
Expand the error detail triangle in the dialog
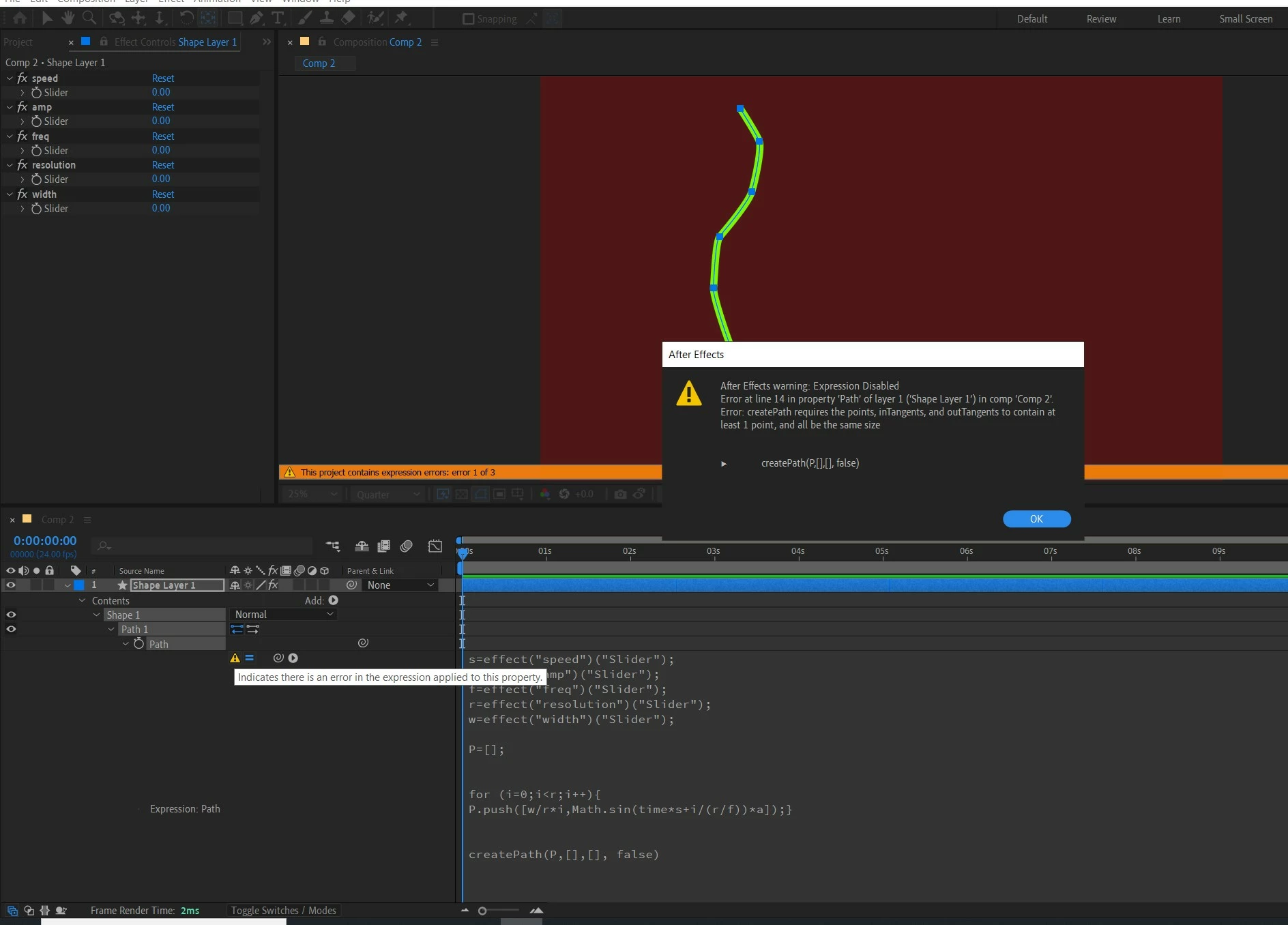(x=724, y=464)
